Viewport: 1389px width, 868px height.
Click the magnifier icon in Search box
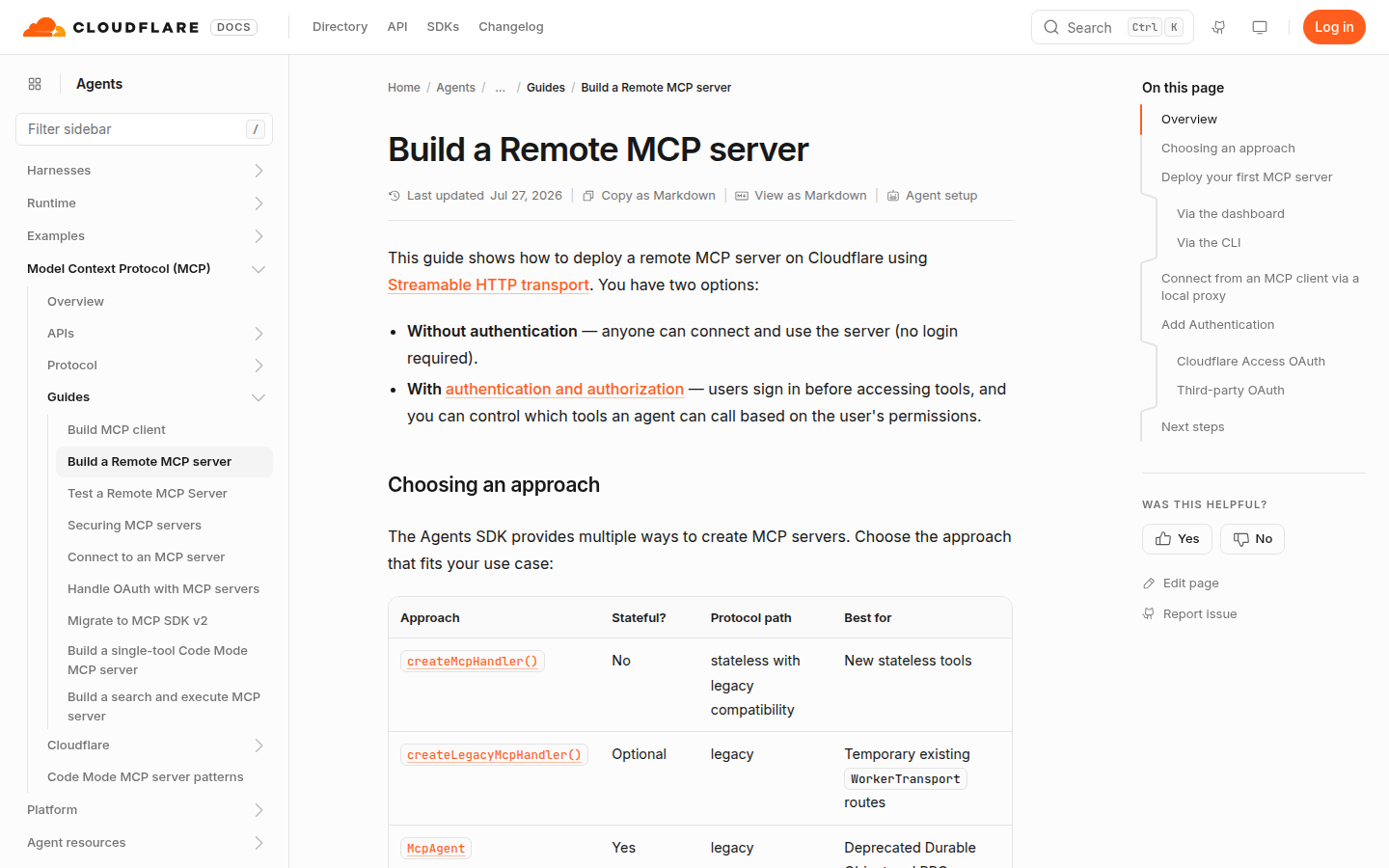click(x=1051, y=27)
